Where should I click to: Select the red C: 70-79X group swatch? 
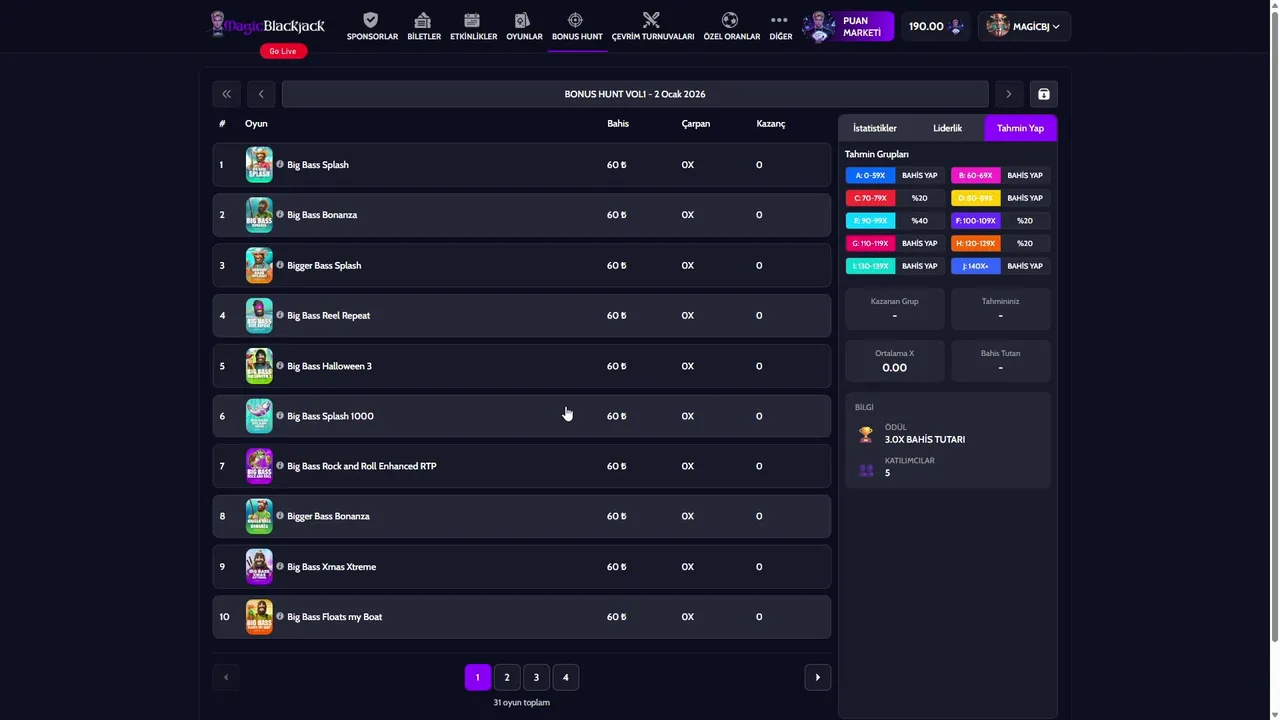click(x=870, y=198)
